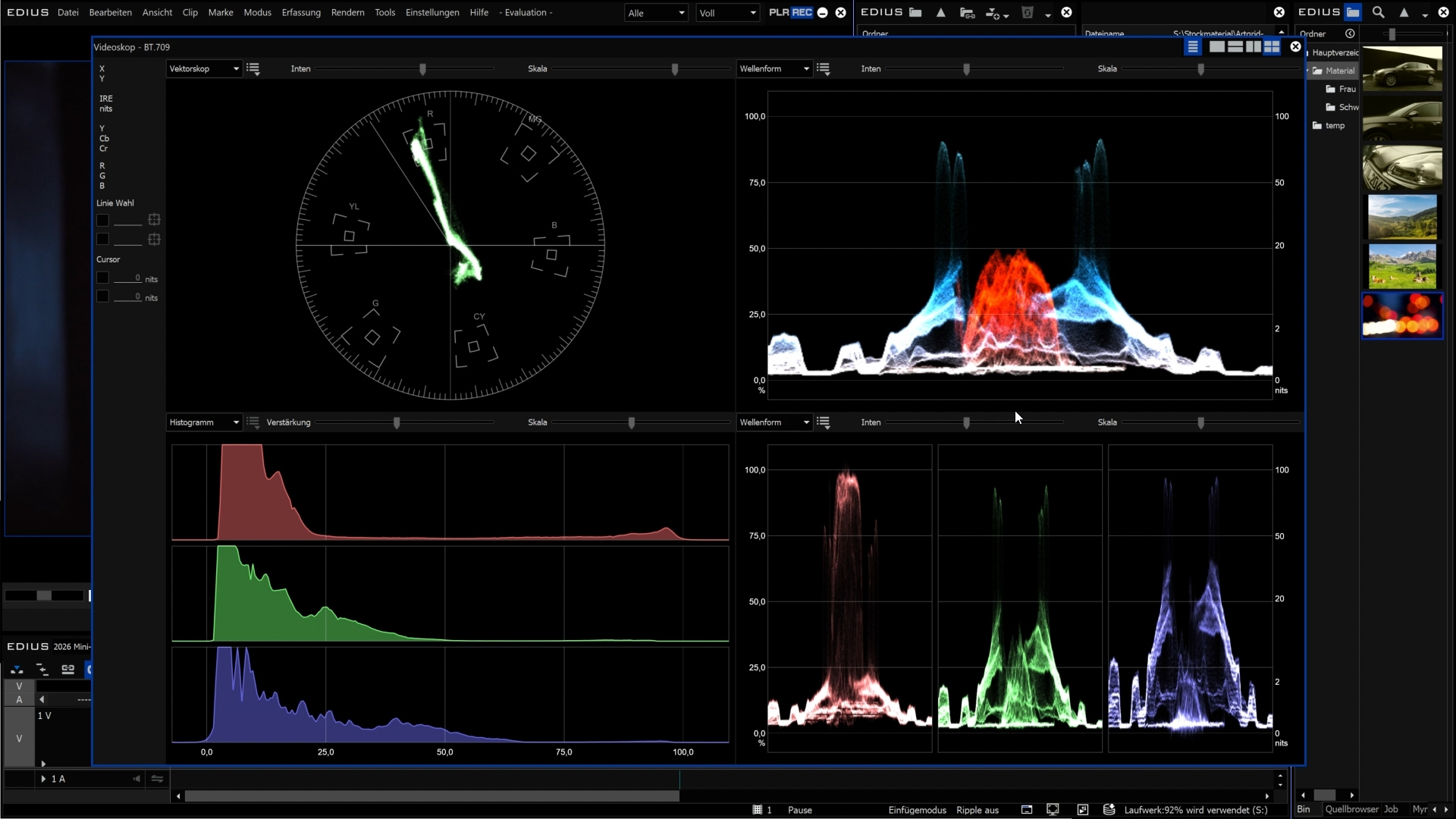Enable the first Linie Wahl checkbox
The width and height of the screenshot is (1456, 819).
[x=103, y=221]
